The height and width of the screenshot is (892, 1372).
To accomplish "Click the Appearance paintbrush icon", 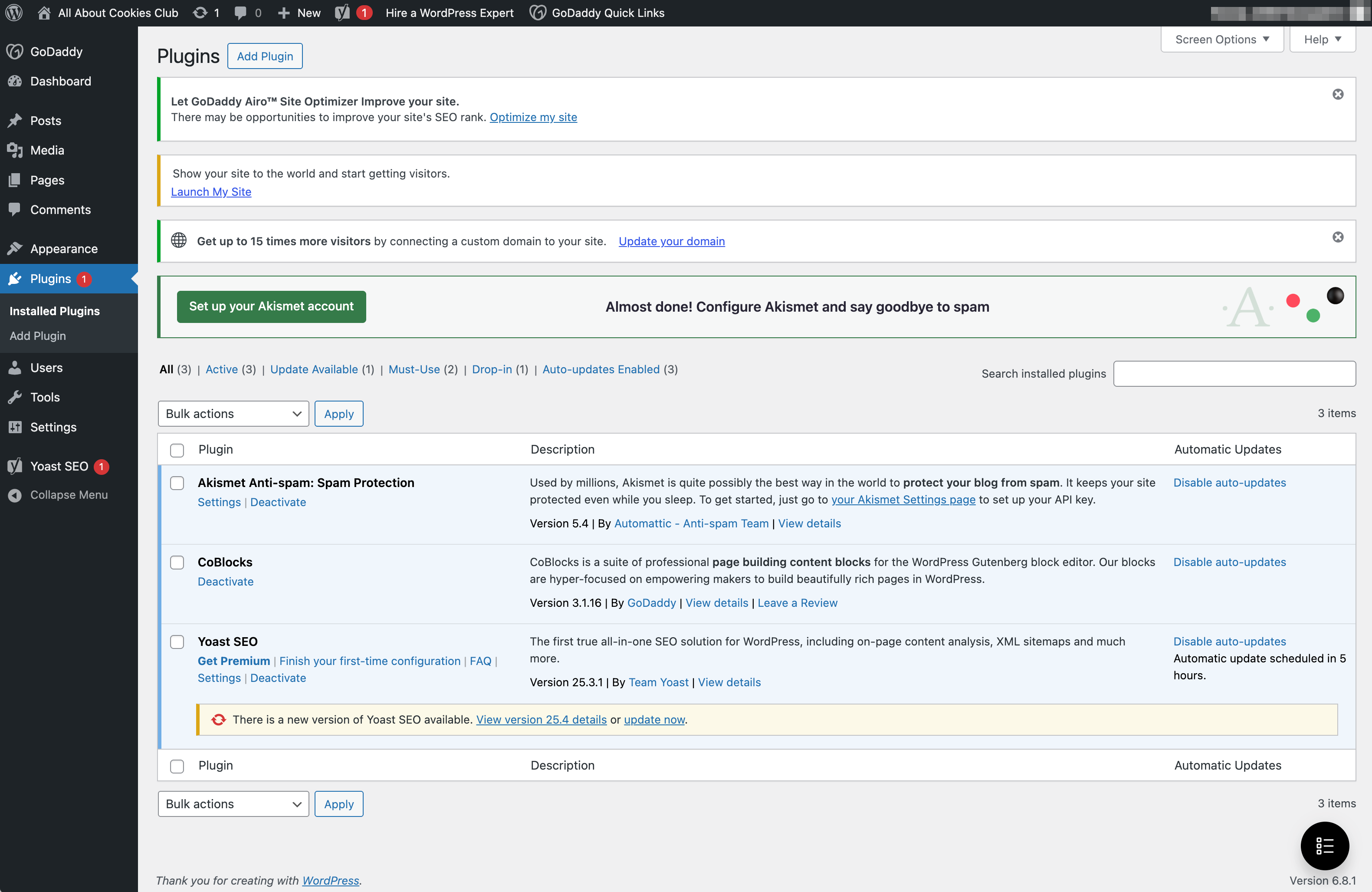I will point(15,249).
